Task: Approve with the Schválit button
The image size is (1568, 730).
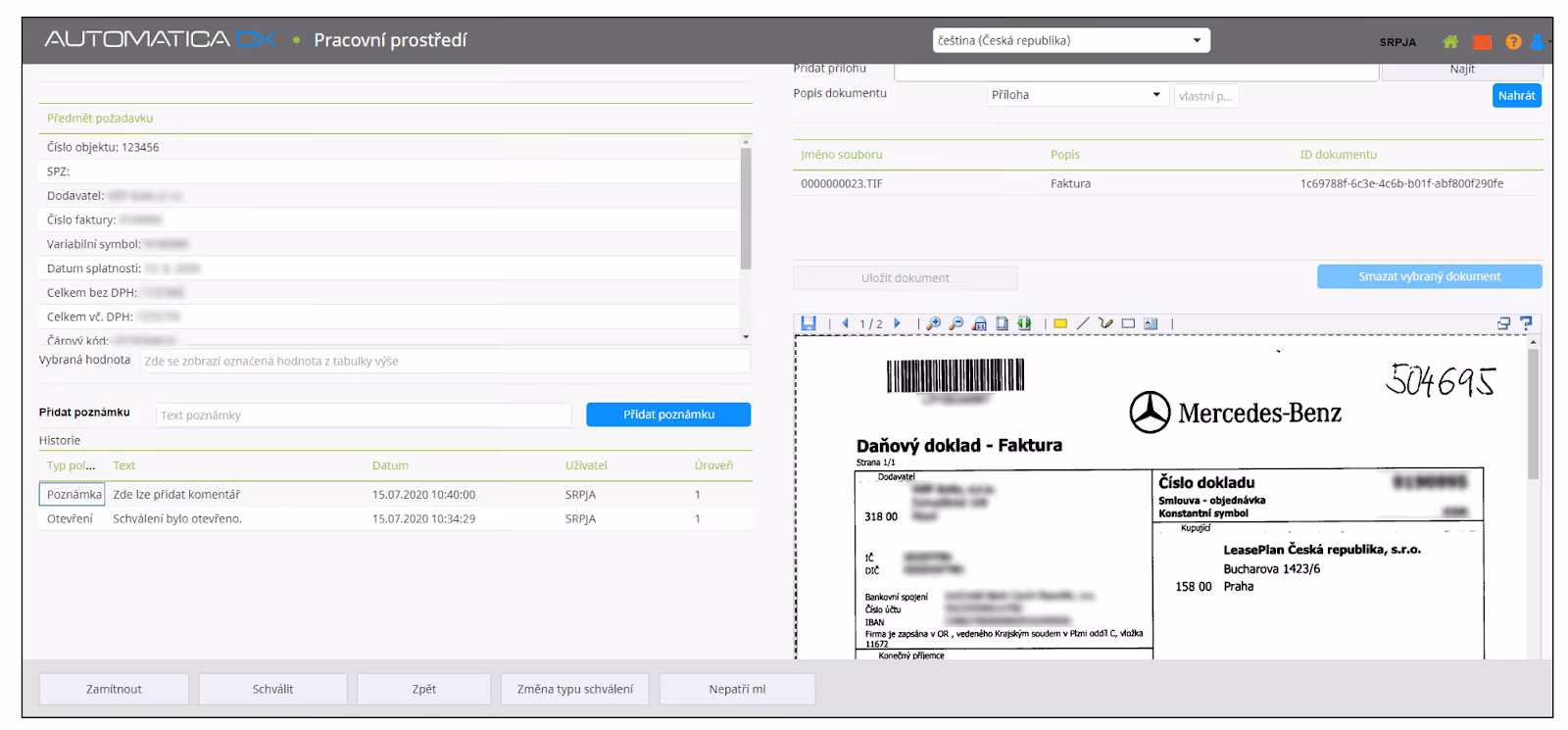Action: pyautogui.click(x=272, y=689)
